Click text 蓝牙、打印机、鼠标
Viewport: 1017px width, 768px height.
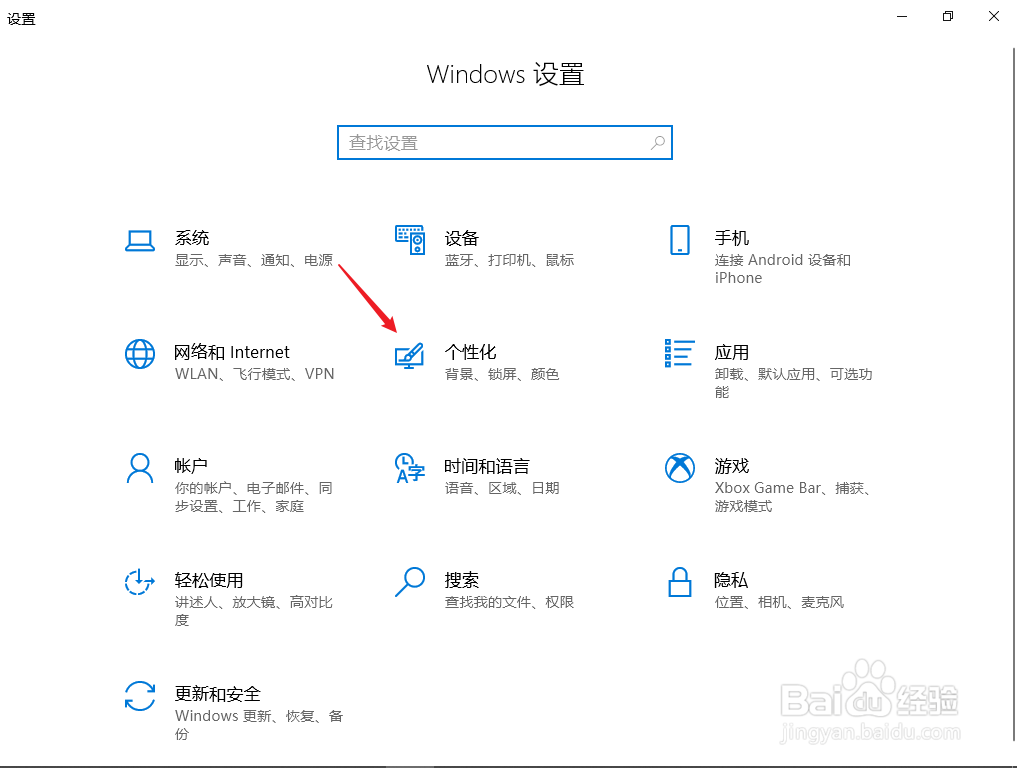coord(509,260)
